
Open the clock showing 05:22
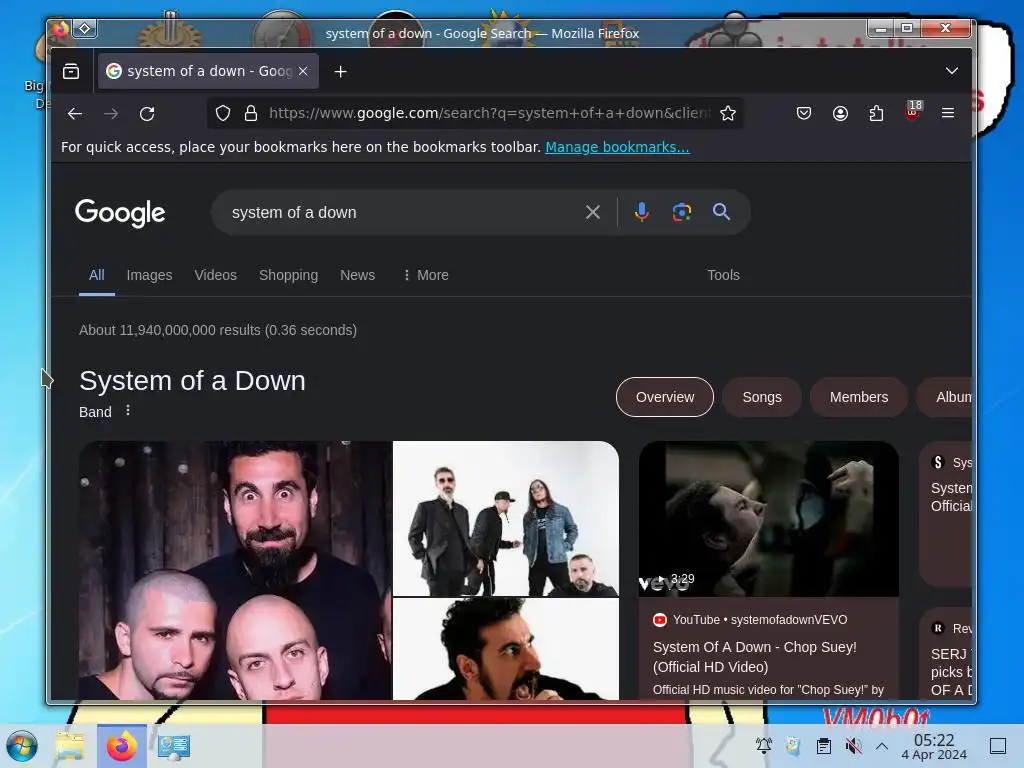click(934, 746)
